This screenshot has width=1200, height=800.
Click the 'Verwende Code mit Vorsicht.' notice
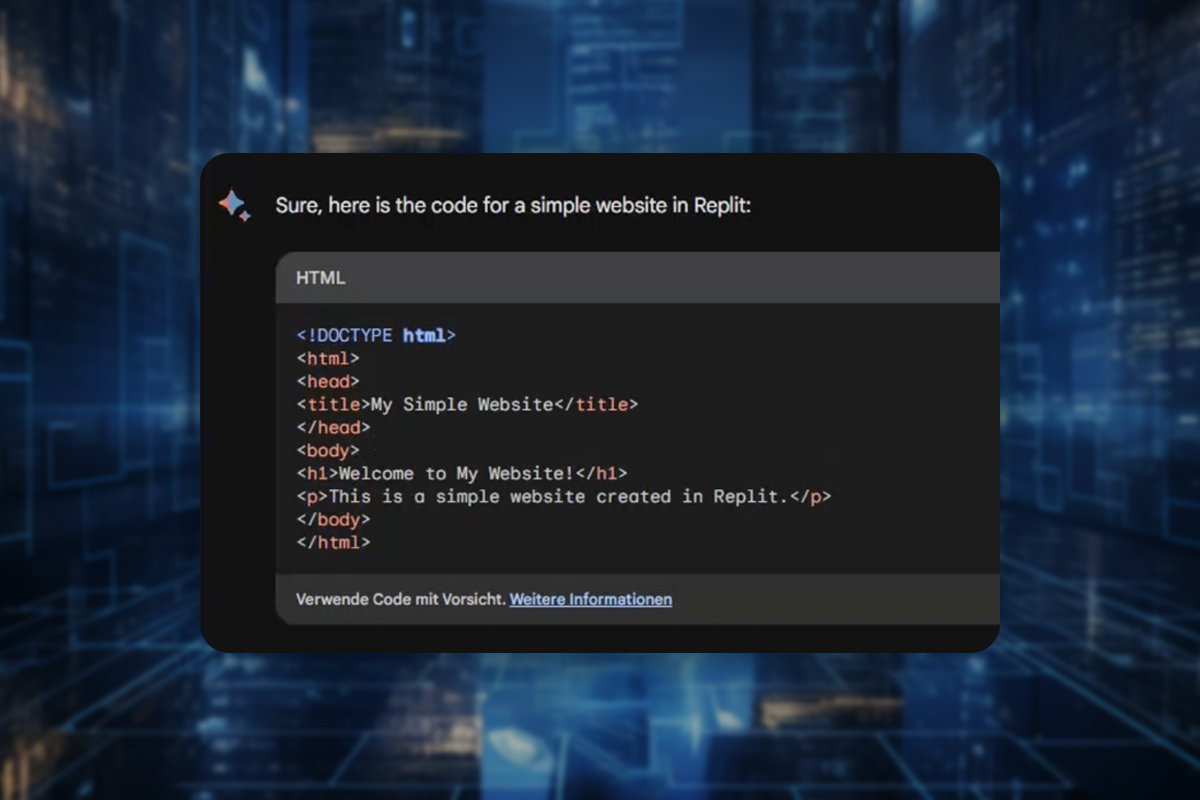click(401, 599)
